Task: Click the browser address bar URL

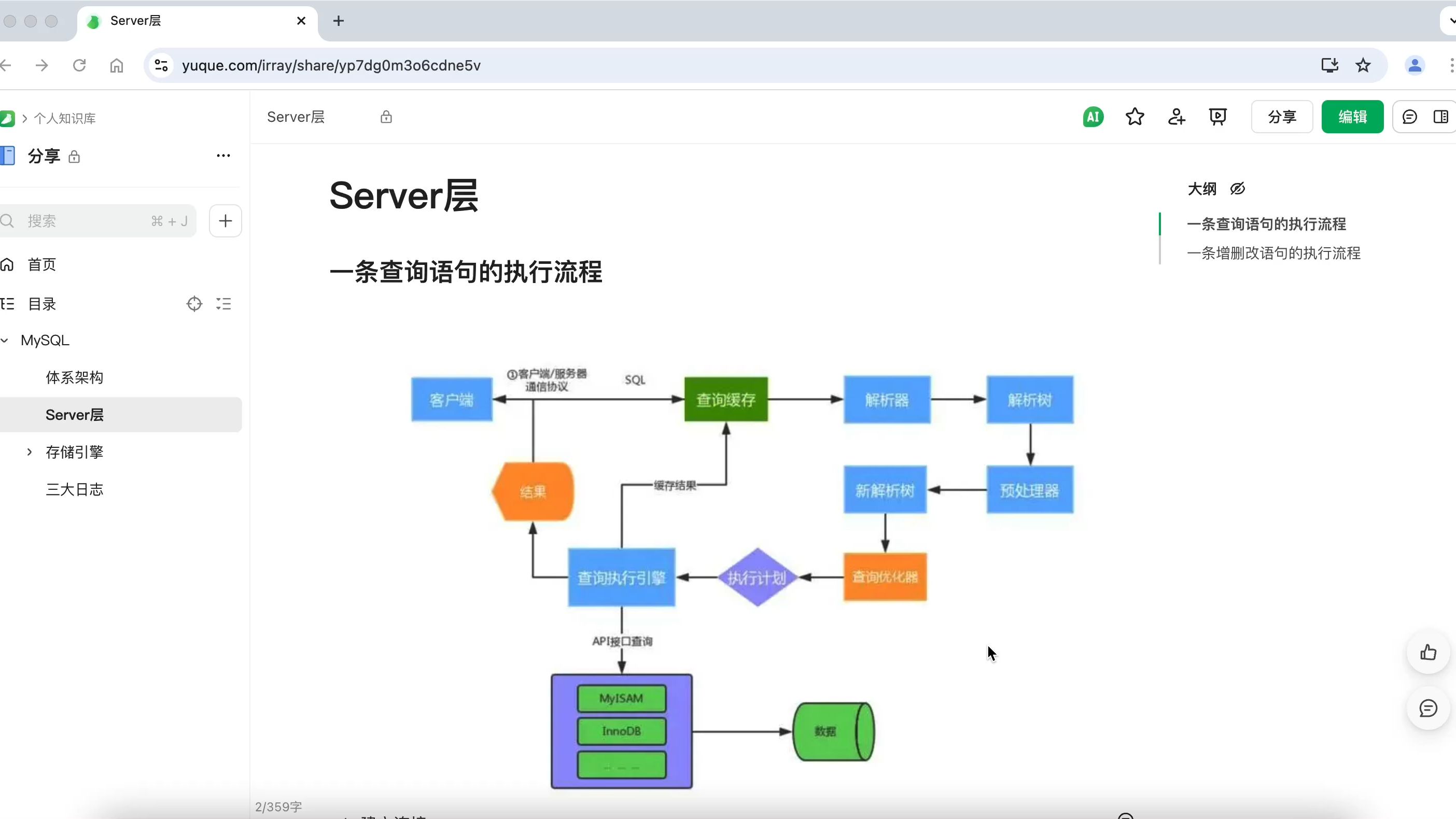Action: point(331,65)
